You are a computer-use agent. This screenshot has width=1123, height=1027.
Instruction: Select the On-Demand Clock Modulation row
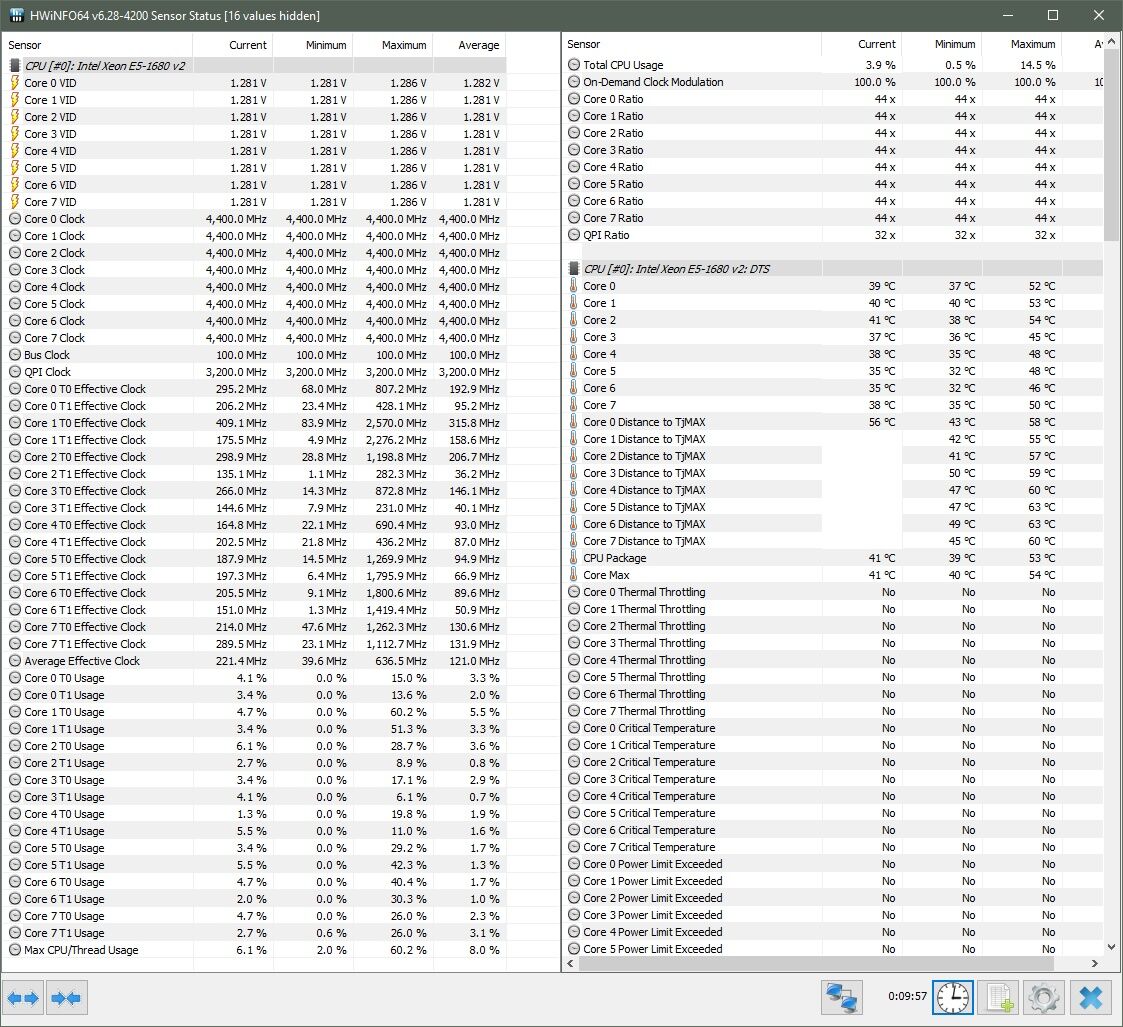pos(832,82)
